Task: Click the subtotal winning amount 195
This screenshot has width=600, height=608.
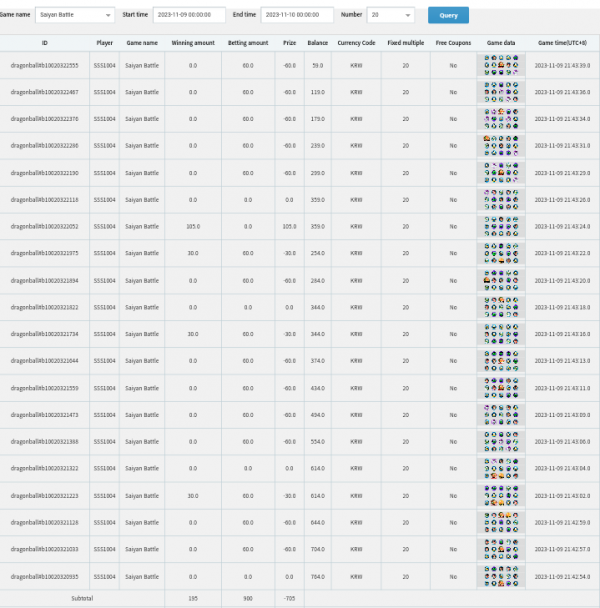Action: 193,598
